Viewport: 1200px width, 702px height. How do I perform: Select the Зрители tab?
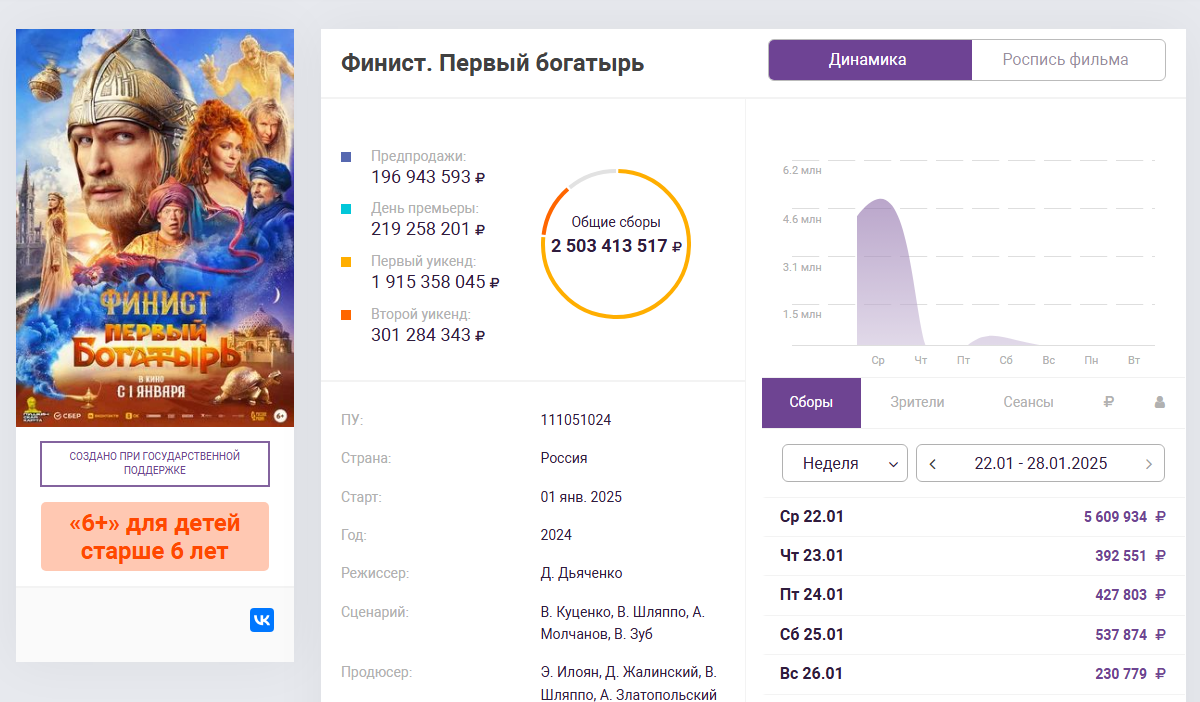917,402
